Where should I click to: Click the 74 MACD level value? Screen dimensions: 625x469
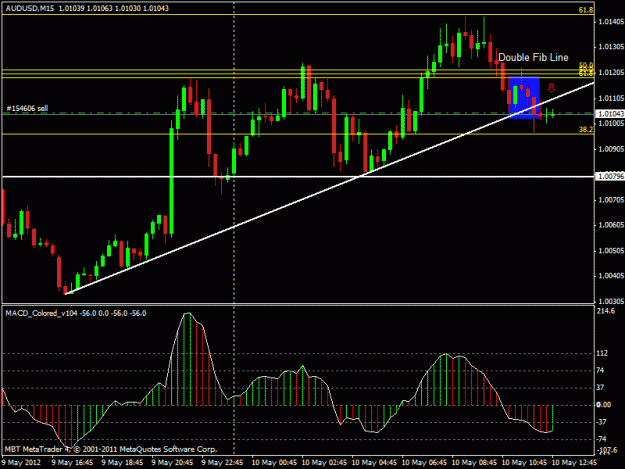(x=600, y=371)
